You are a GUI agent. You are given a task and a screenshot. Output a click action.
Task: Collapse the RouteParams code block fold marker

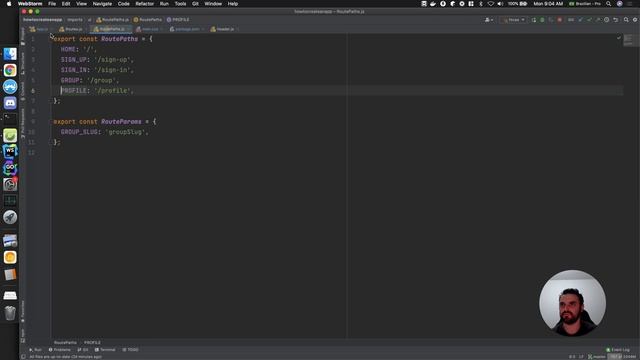coord(52,122)
